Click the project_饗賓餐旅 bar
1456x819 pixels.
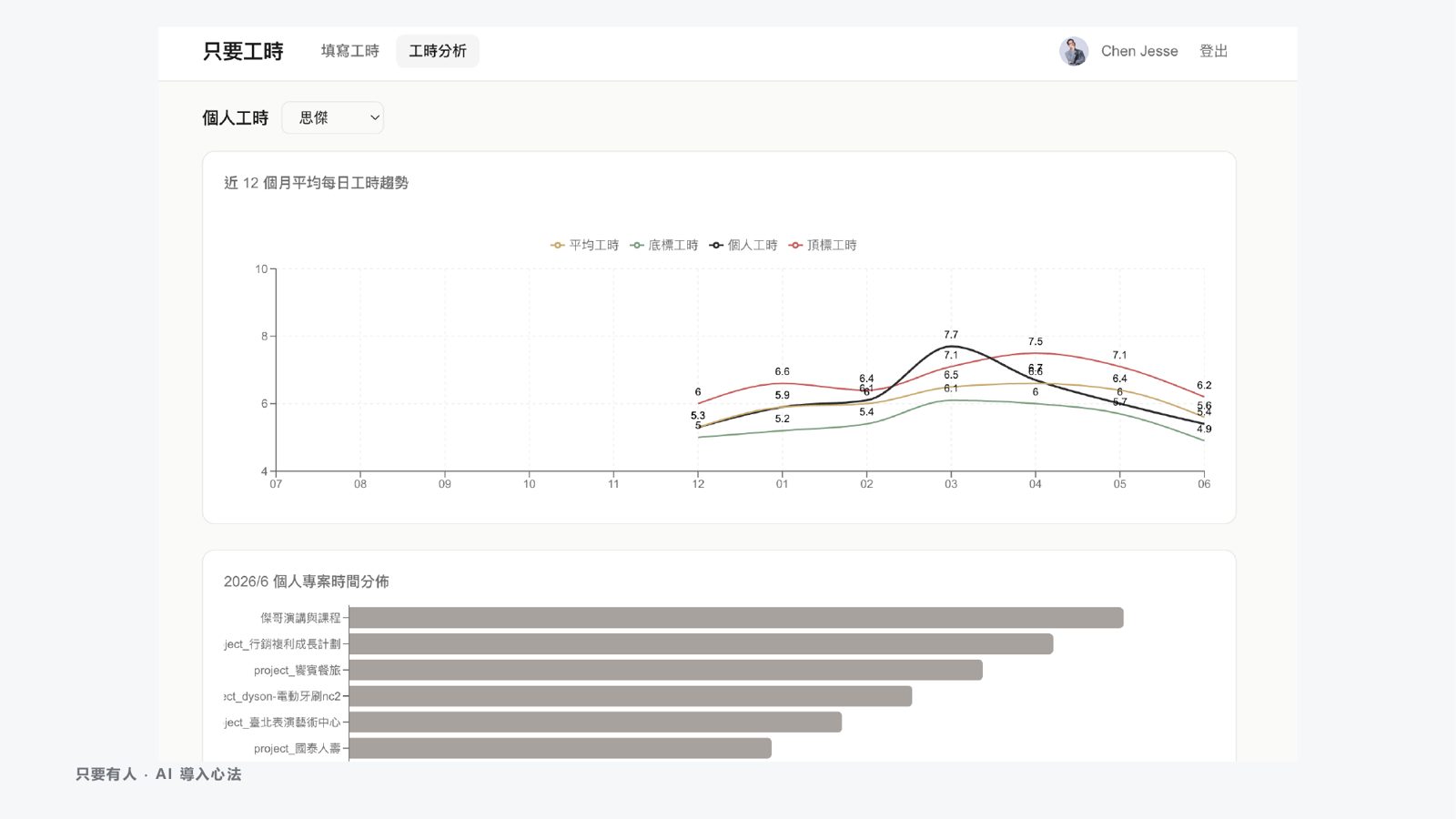[x=666, y=670]
